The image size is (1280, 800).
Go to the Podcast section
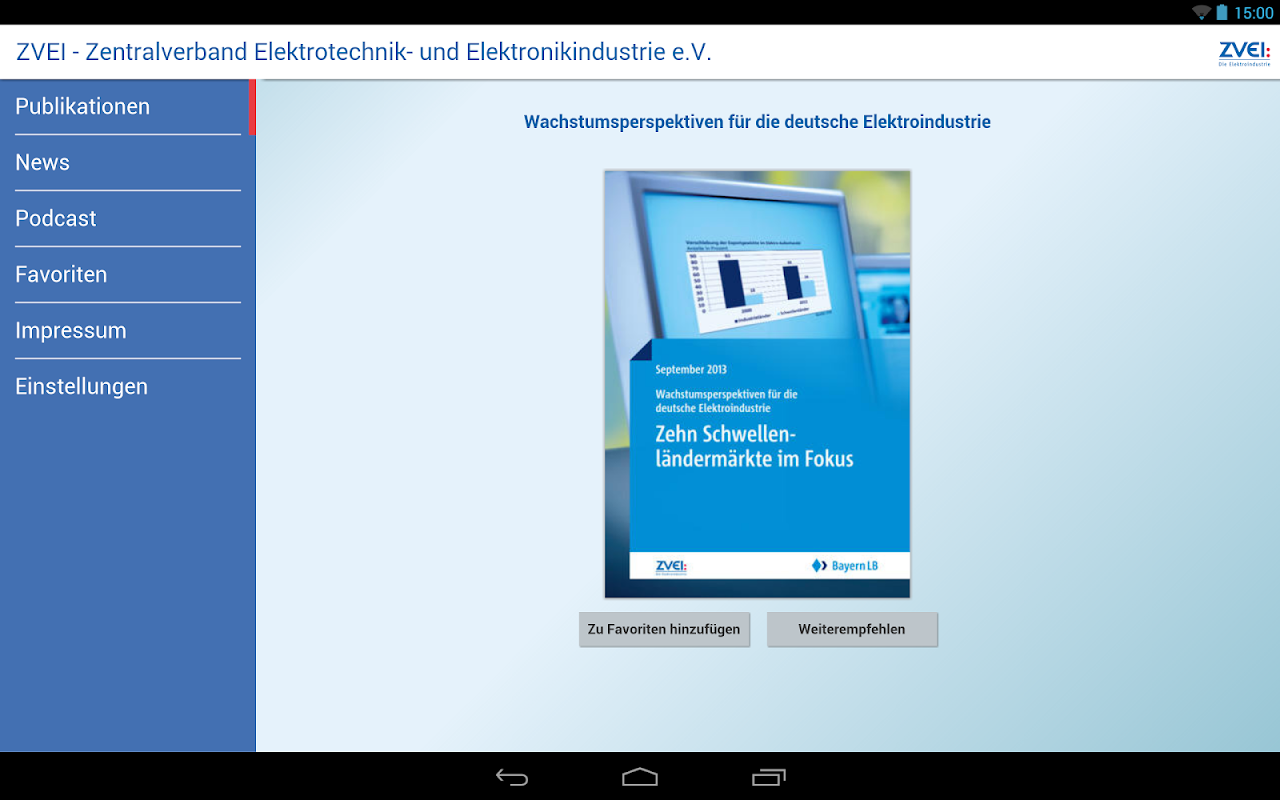tap(127, 219)
